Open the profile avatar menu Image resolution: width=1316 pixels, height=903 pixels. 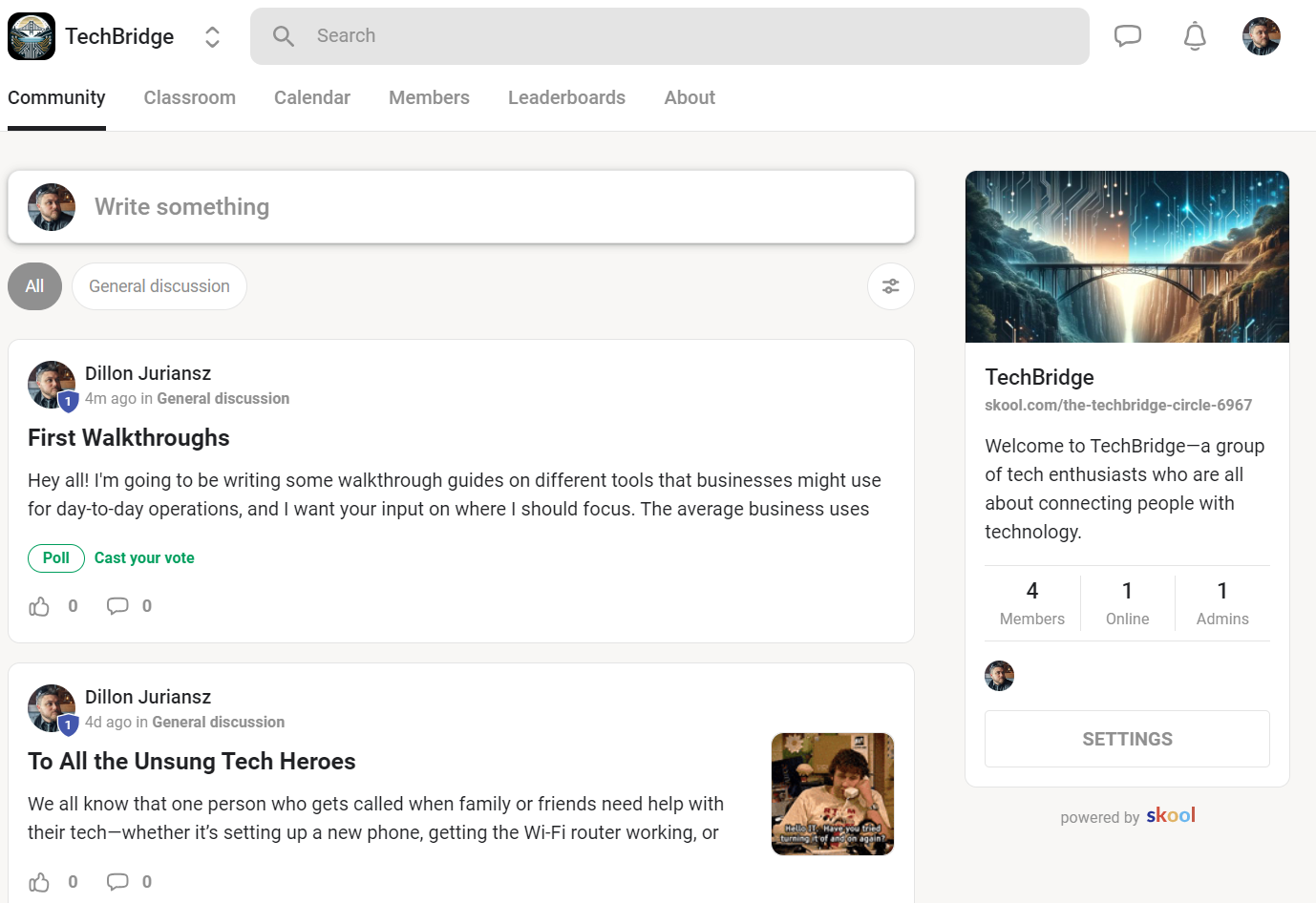point(1261,36)
